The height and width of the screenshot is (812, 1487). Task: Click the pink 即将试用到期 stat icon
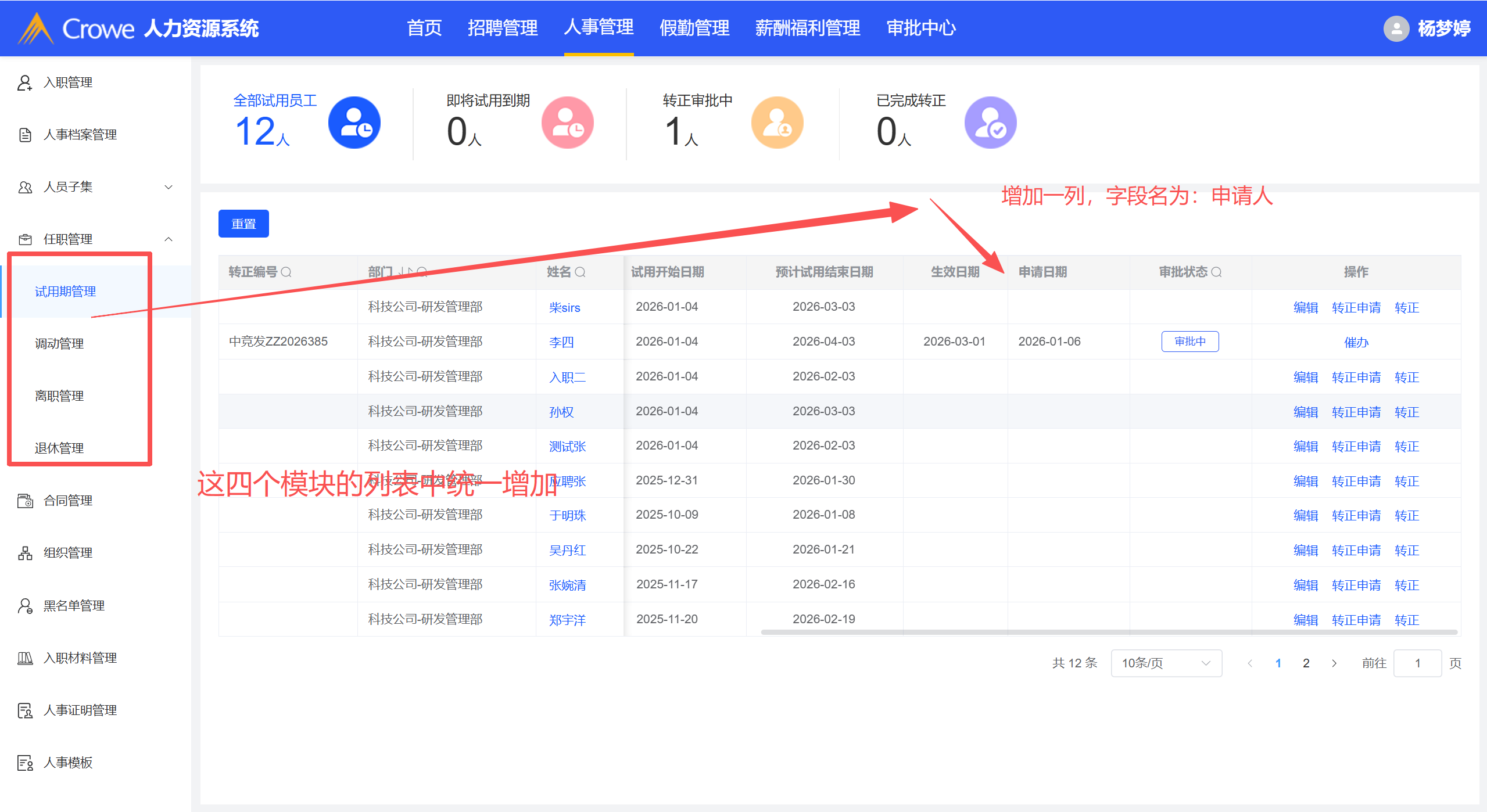pos(567,123)
